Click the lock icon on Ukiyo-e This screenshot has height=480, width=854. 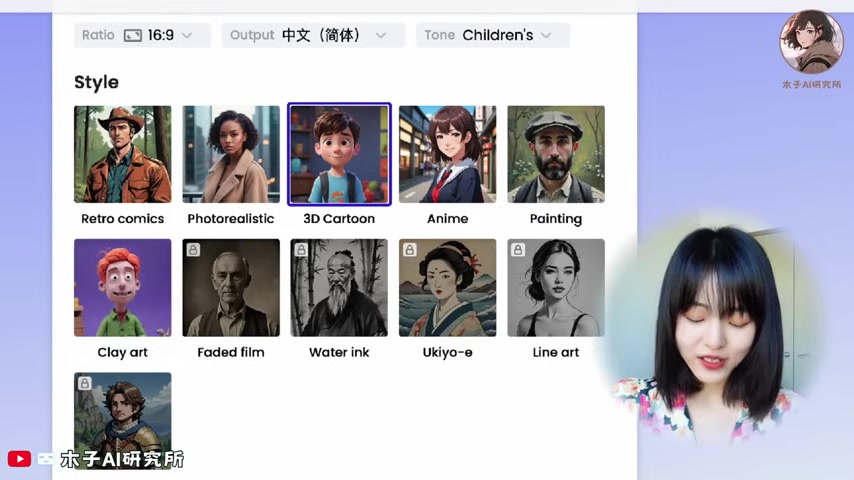(x=410, y=250)
